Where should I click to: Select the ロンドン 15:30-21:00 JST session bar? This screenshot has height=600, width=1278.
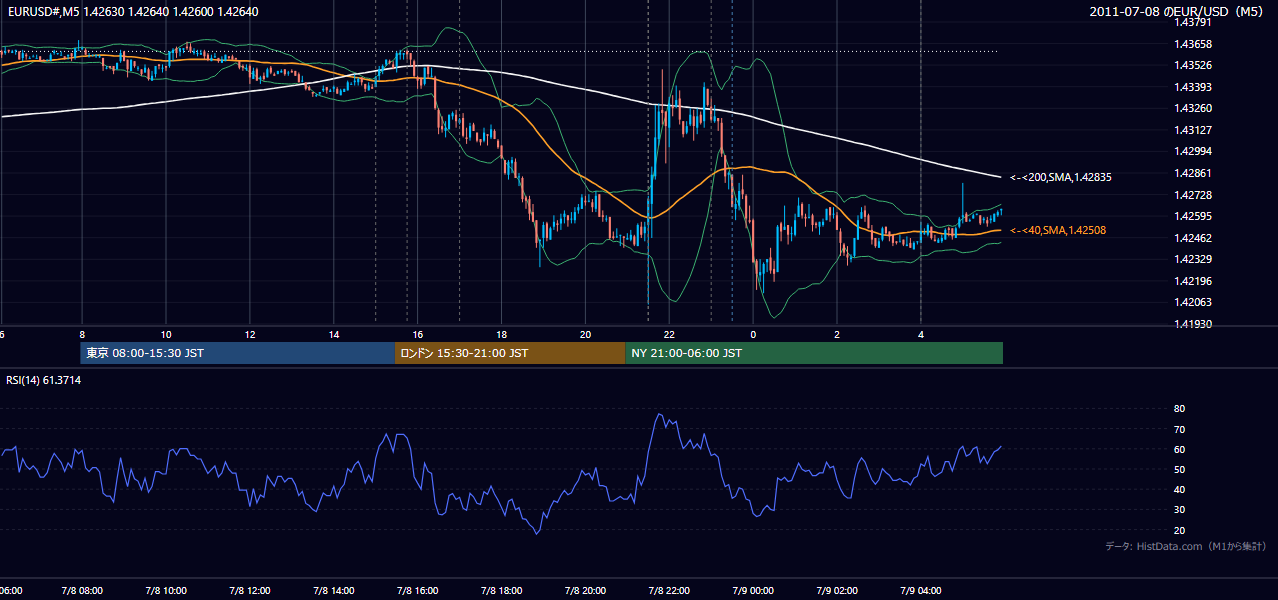click(510, 353)
